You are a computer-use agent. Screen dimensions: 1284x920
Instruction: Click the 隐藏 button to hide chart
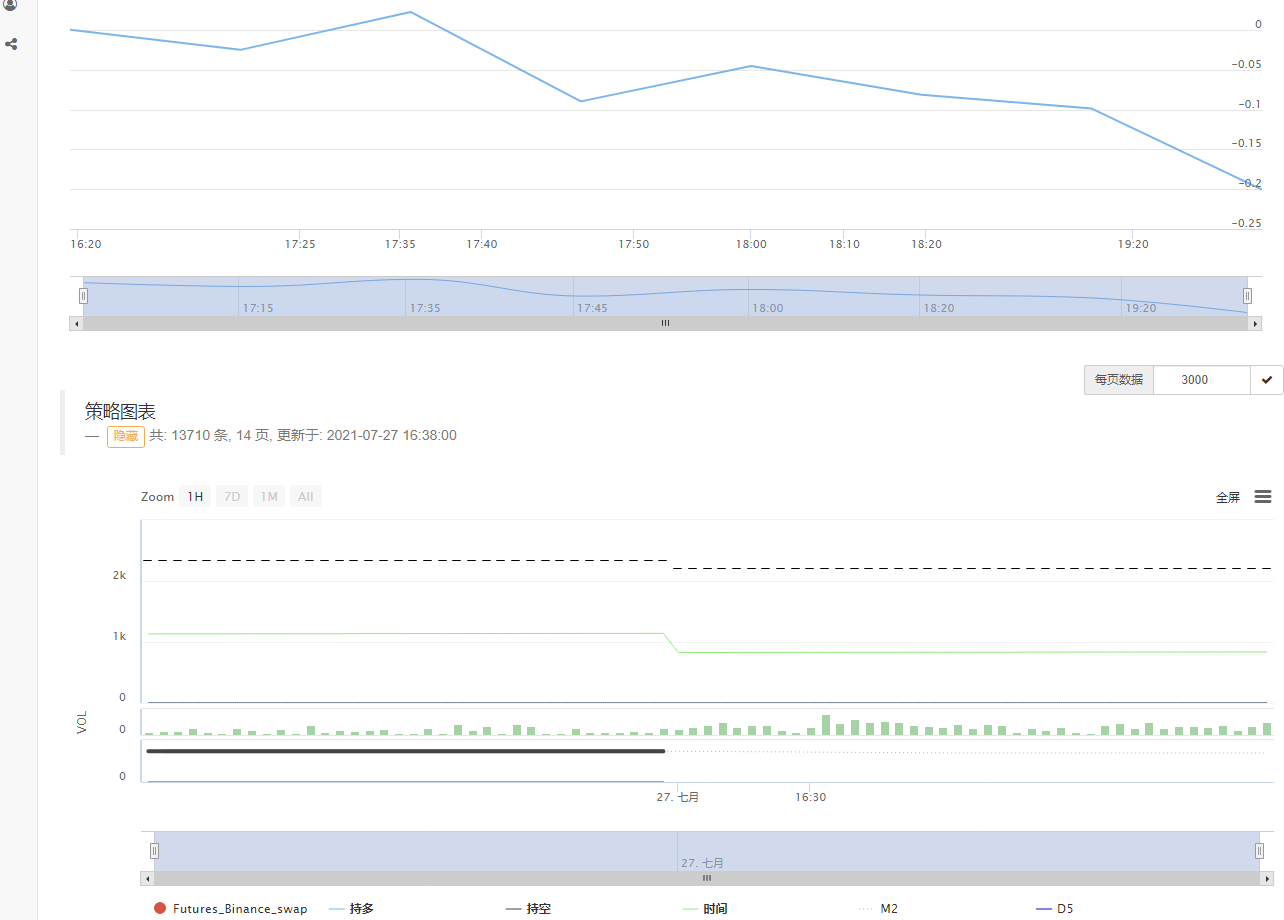click(x=125, y=436)
